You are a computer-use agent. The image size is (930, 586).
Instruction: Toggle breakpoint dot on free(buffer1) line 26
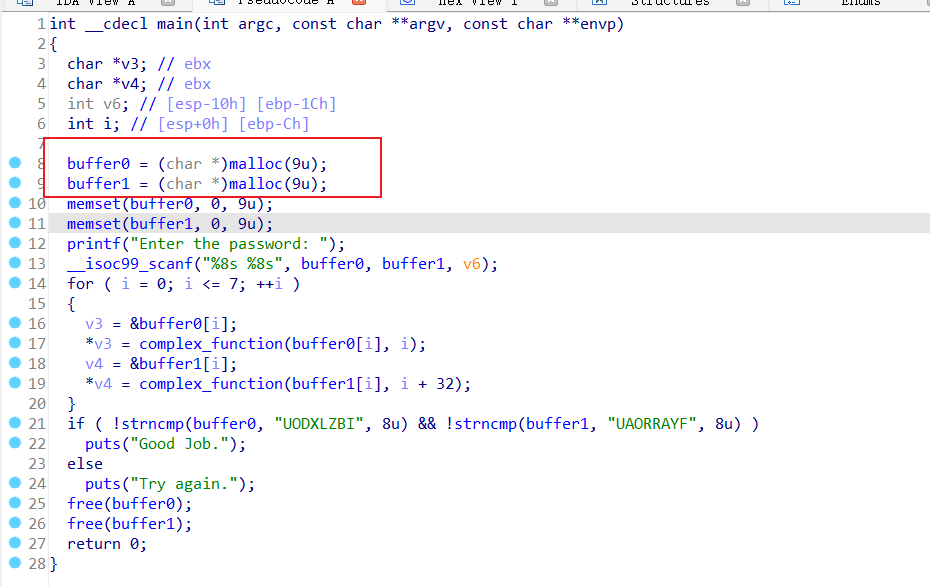coord(15,523)
